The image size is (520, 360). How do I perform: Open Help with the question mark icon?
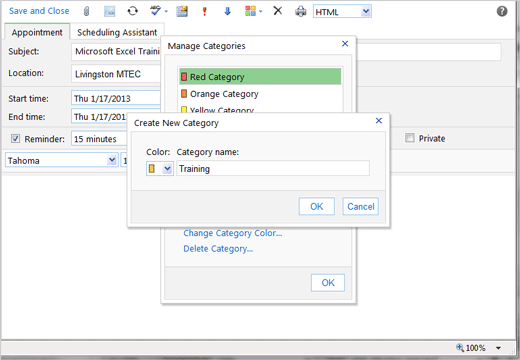(502, 11)
